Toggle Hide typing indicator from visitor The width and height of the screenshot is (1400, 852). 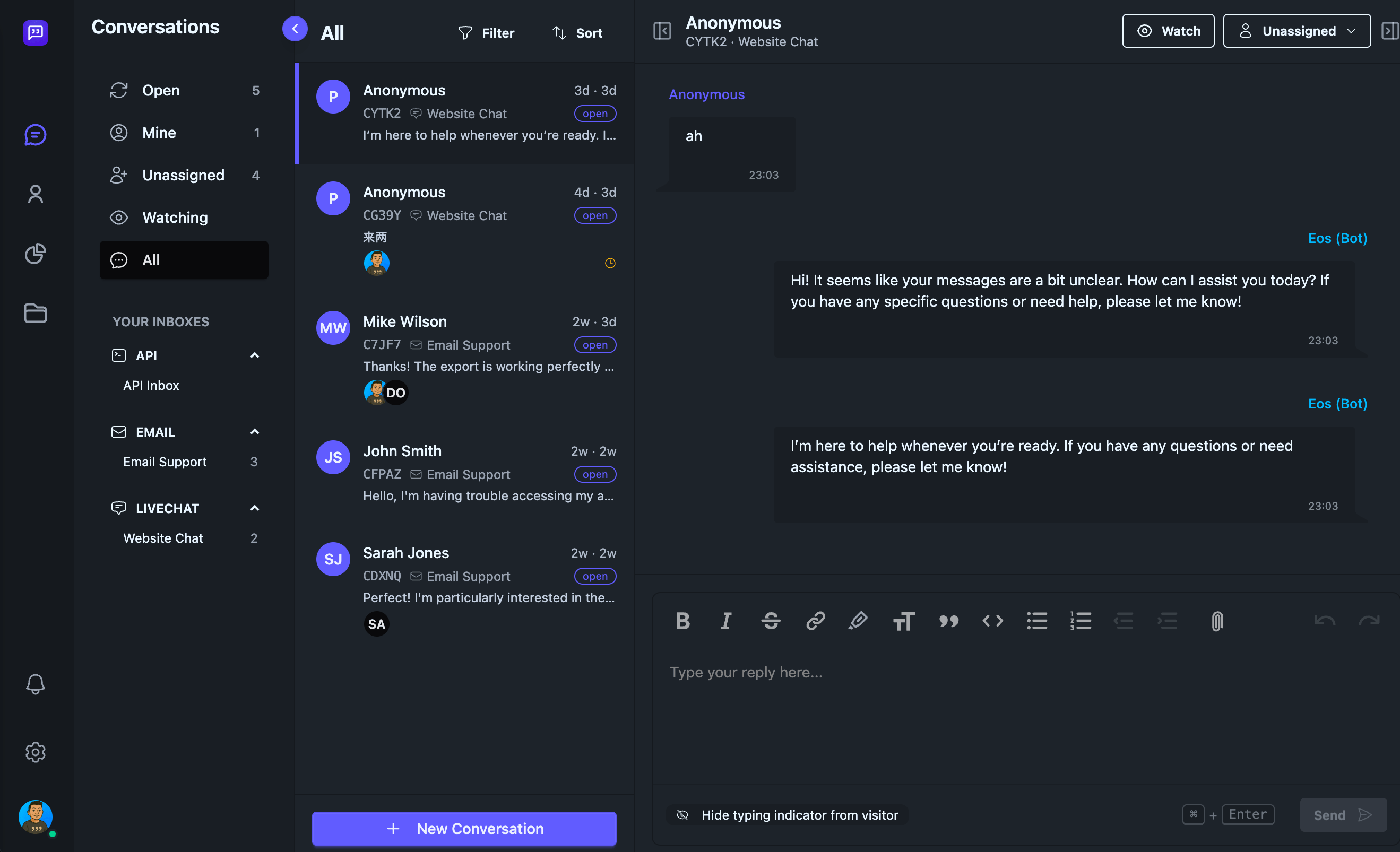tap(787, 815)
